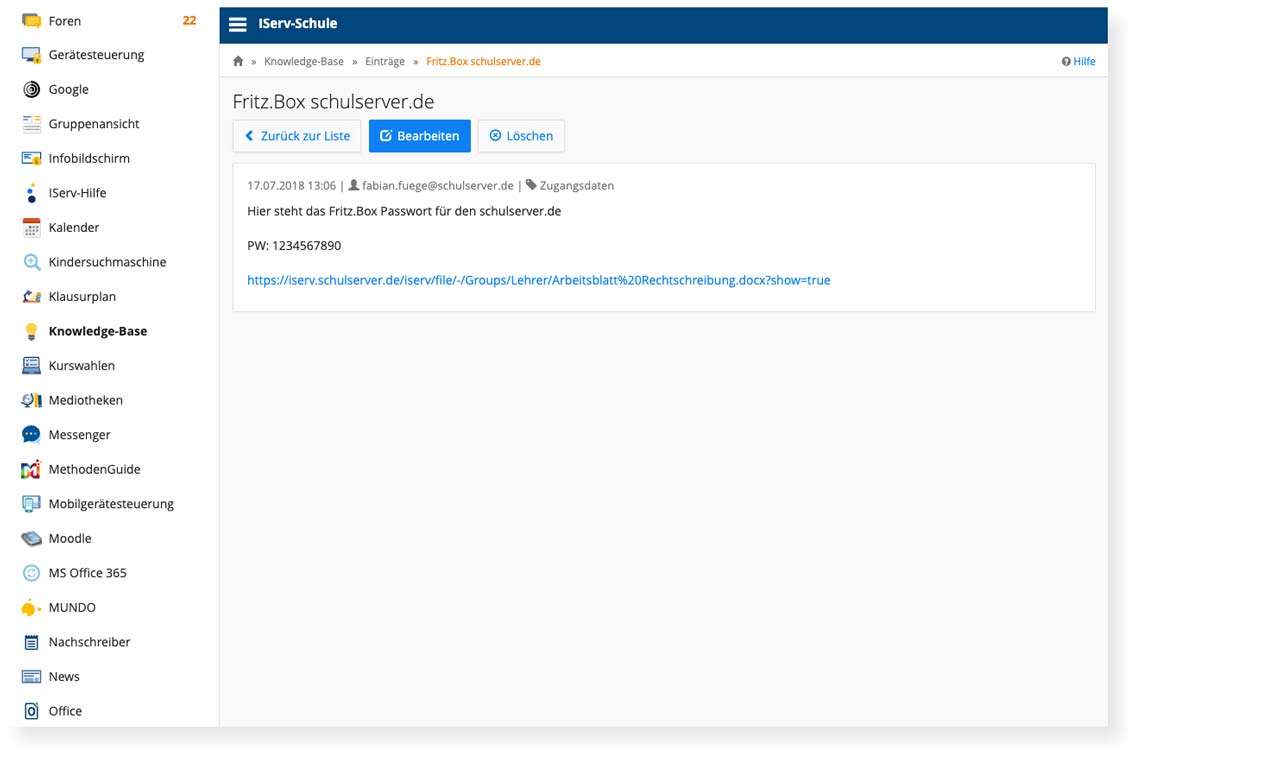
Task: Click the Knowledge-Base lightbulb icon
Action: pos(31,331)
